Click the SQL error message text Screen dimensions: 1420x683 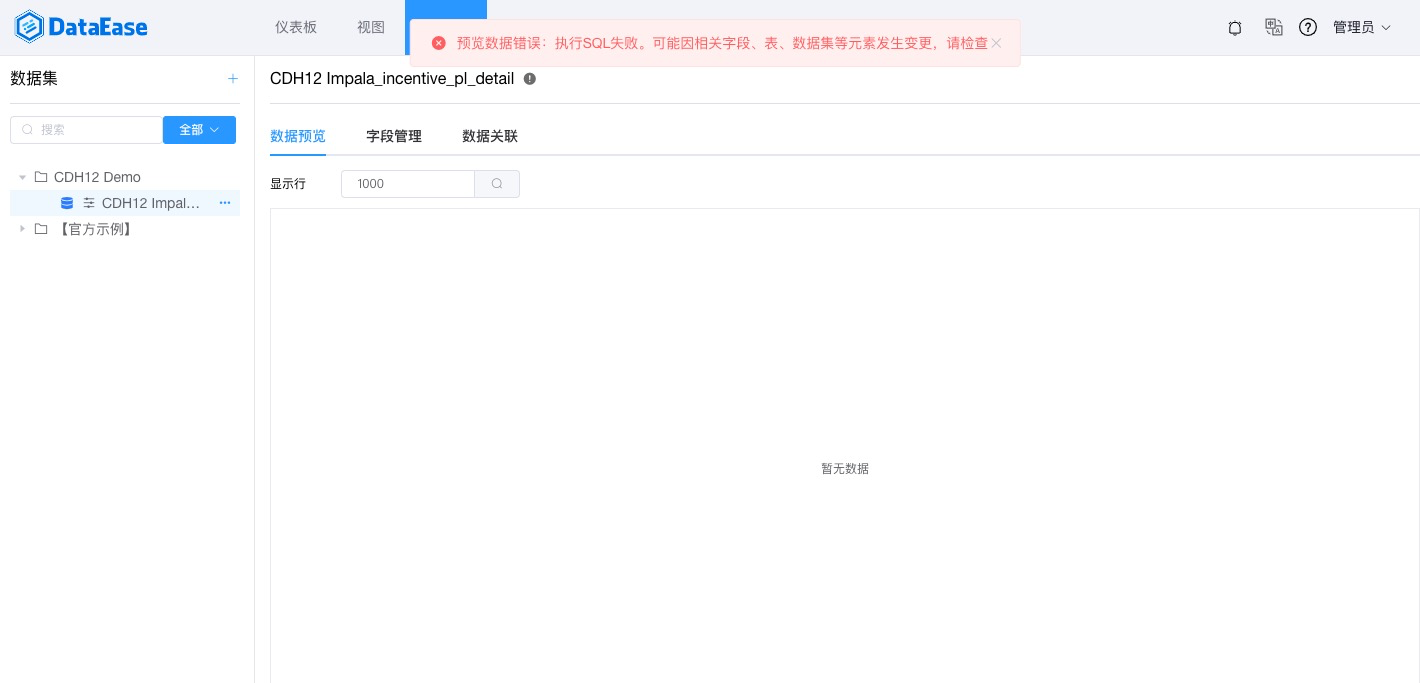722,43
